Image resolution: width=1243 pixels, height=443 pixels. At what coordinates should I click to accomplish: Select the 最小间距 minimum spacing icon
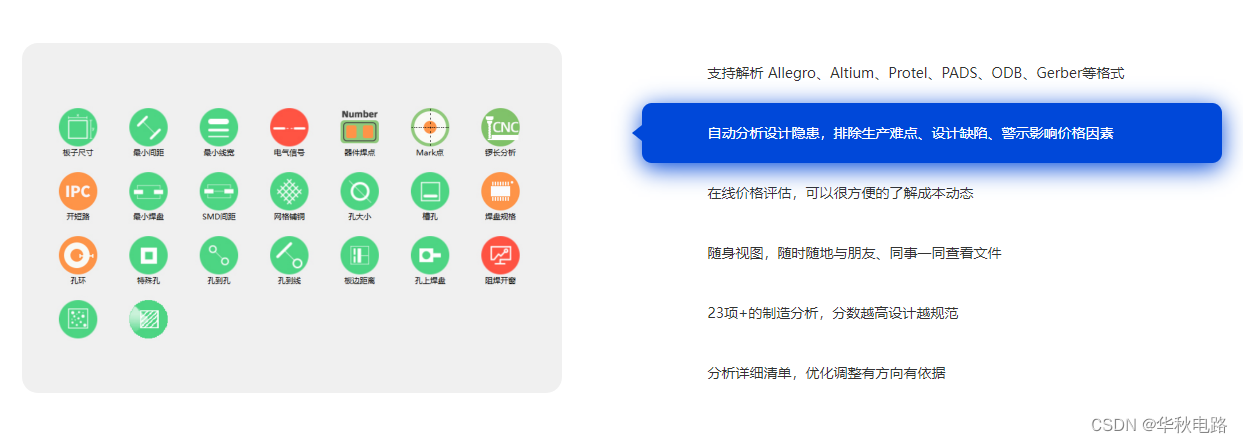coord(148,127)
